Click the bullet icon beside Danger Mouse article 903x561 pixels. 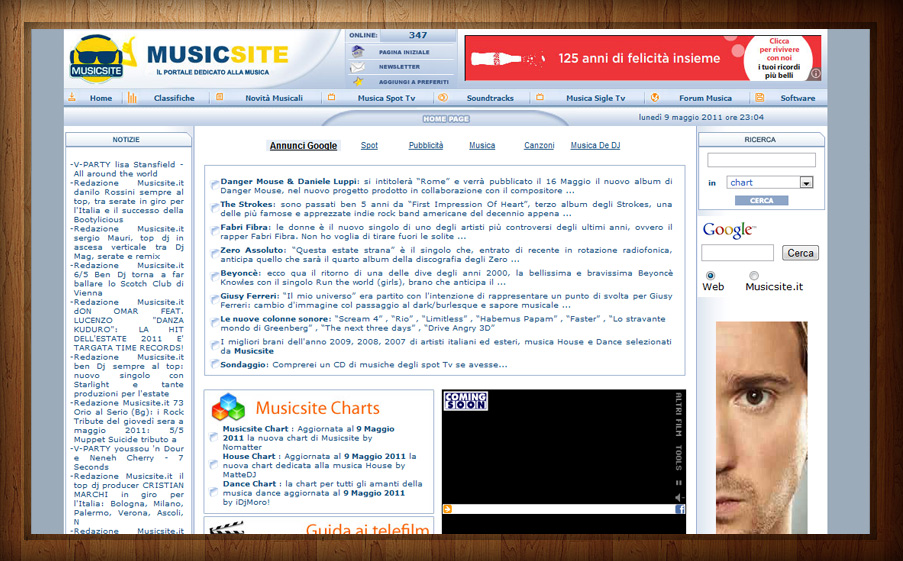(x=214, y=185)
